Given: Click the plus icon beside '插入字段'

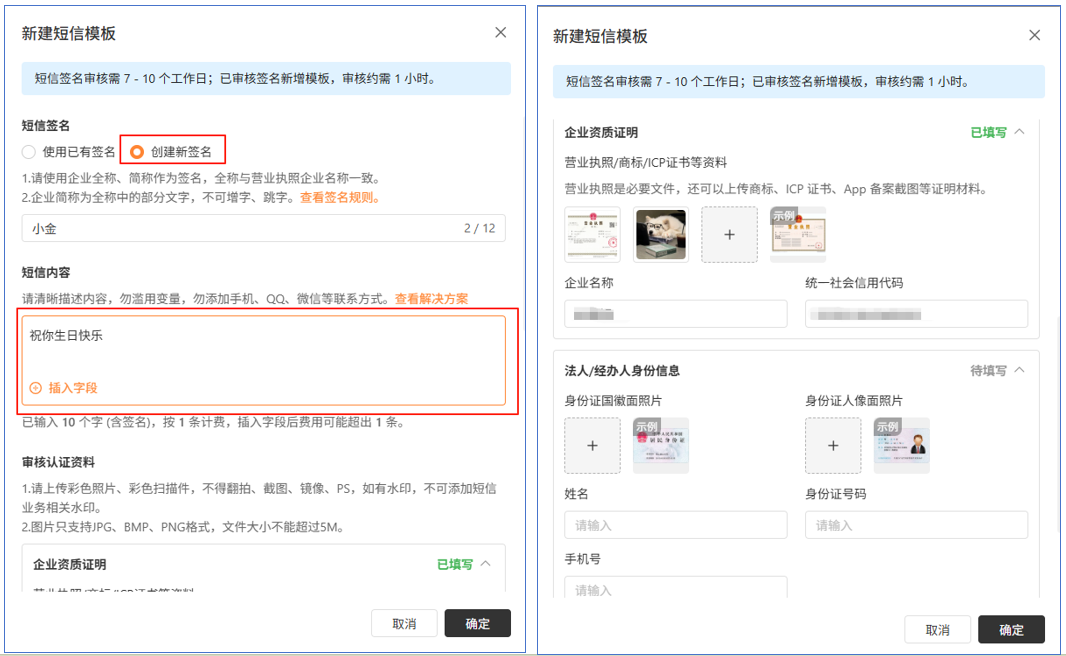Looking at the screenshot, I should 36,387.
